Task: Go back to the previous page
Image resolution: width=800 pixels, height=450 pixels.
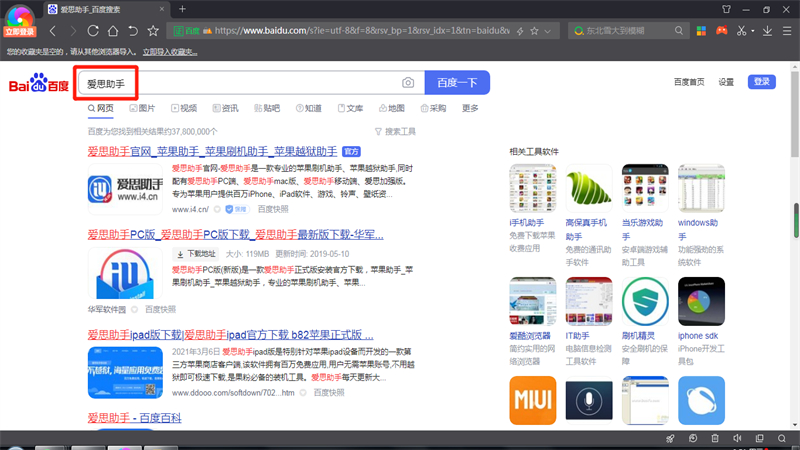Action: point(53,31)
